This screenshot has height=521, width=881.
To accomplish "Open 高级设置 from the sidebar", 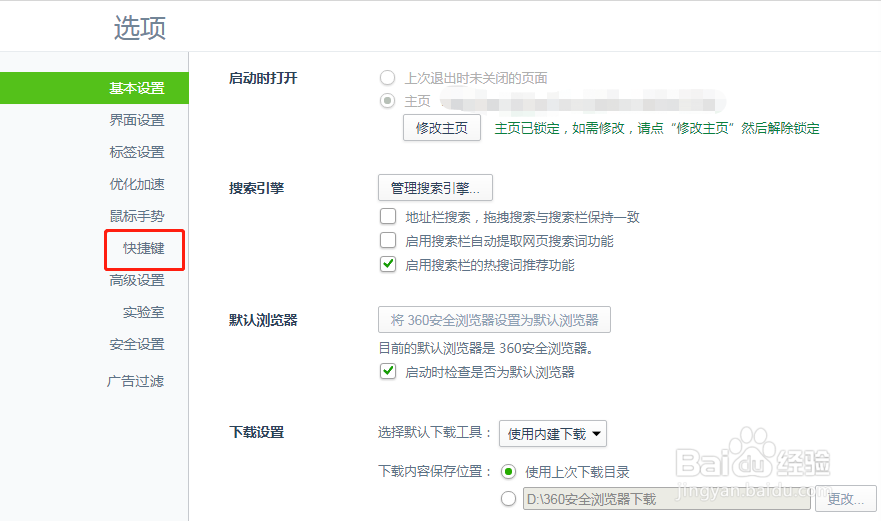I will pyautogui.click(x=137, y=280).
